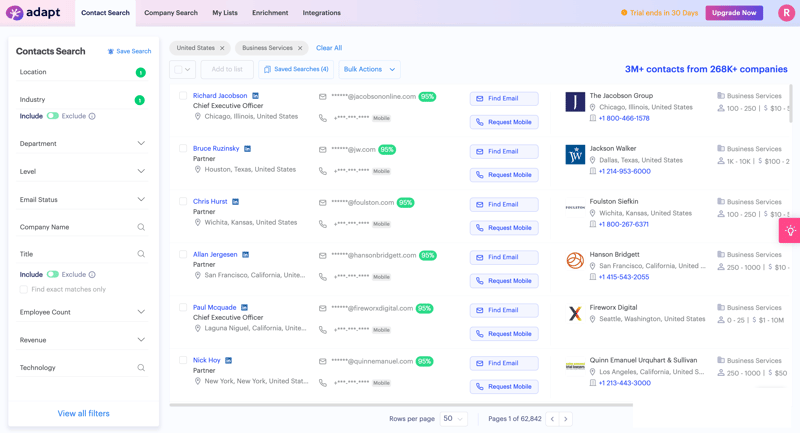Viewport: 800px width, 433px height.
Task: Open the Enrichment tab
Action: 270,13
